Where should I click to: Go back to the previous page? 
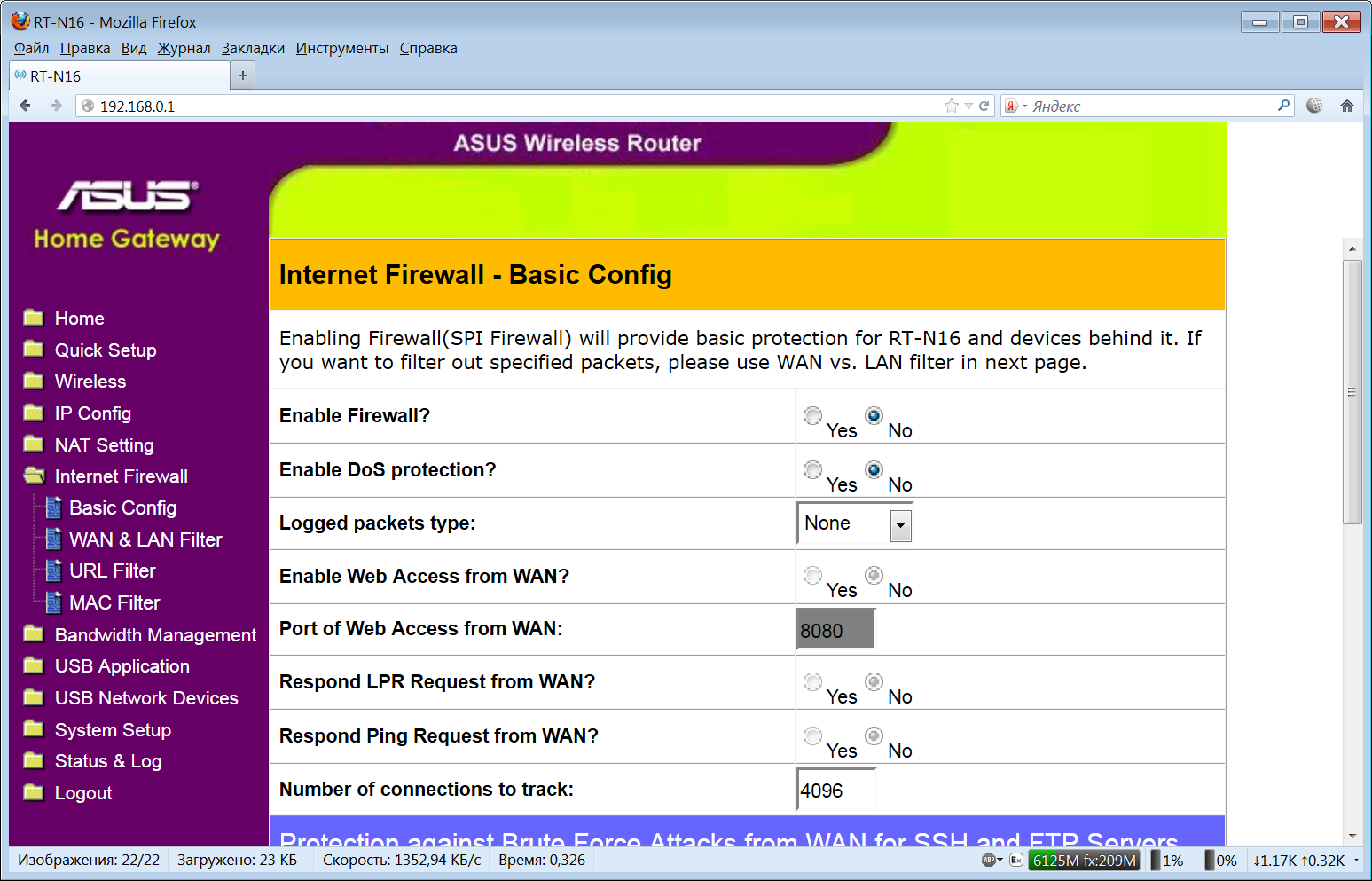[25, 106]
